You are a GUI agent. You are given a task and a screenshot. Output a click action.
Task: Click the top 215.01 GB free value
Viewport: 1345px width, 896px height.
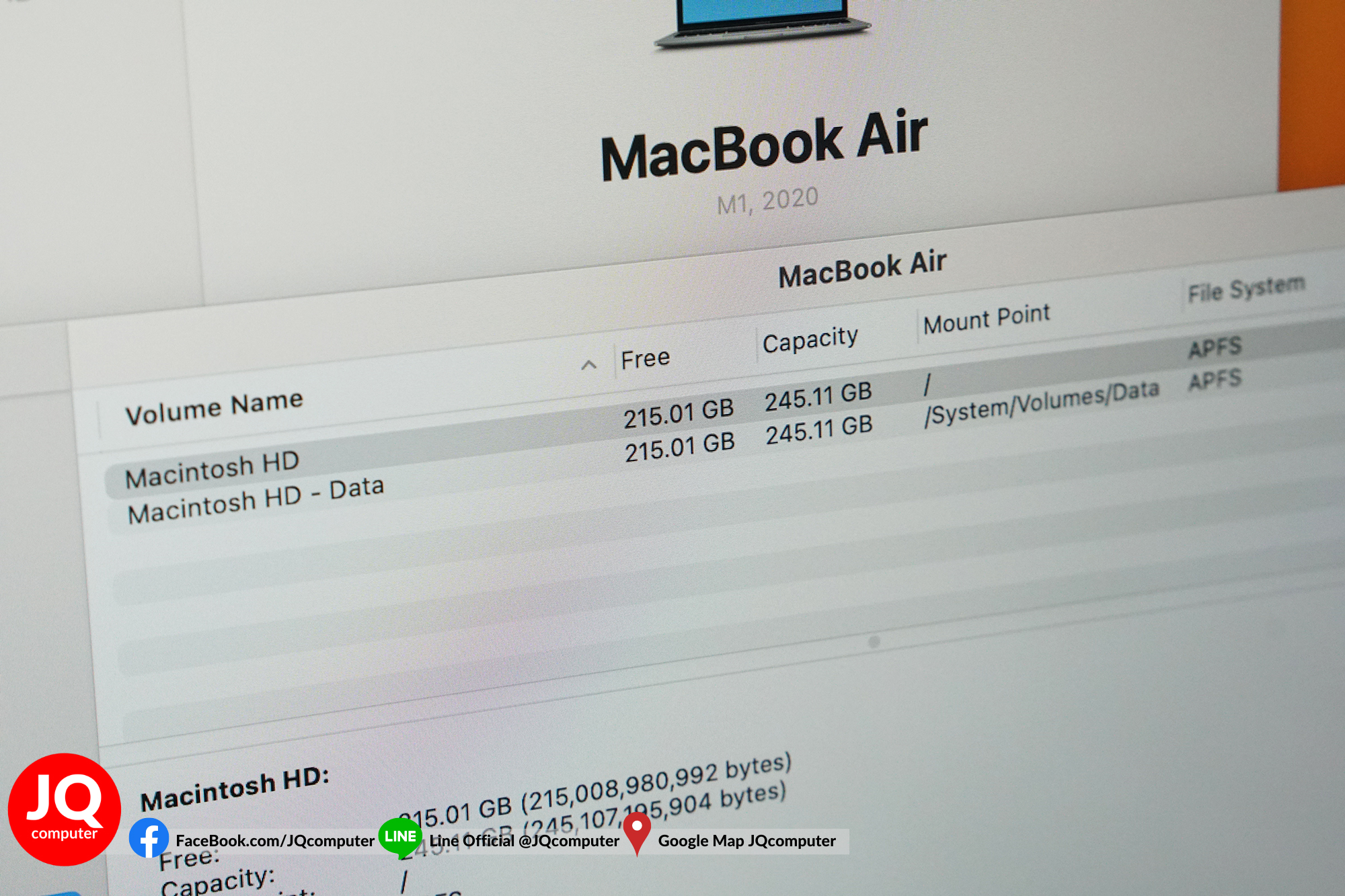click(678, 413)
